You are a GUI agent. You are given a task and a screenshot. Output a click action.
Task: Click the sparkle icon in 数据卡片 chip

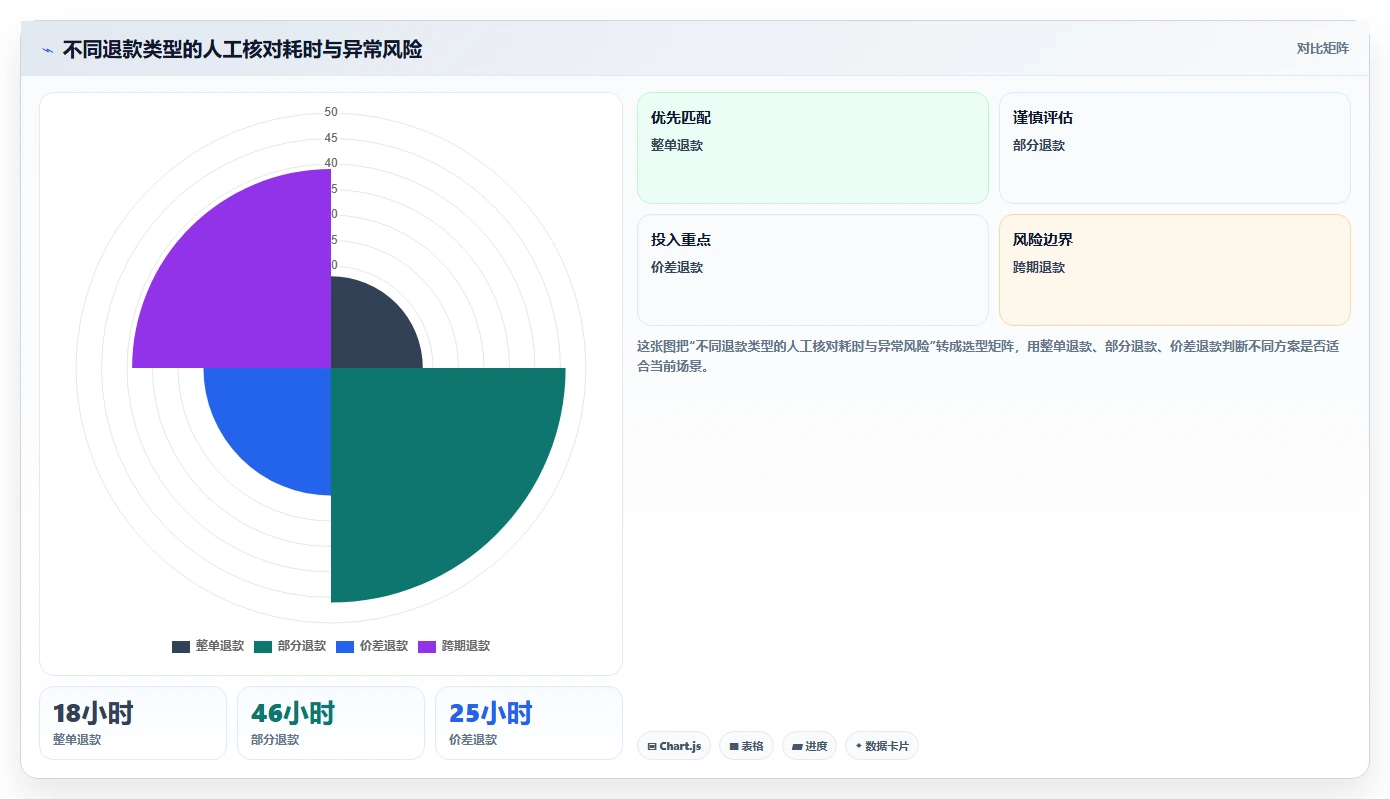(859, 746)
